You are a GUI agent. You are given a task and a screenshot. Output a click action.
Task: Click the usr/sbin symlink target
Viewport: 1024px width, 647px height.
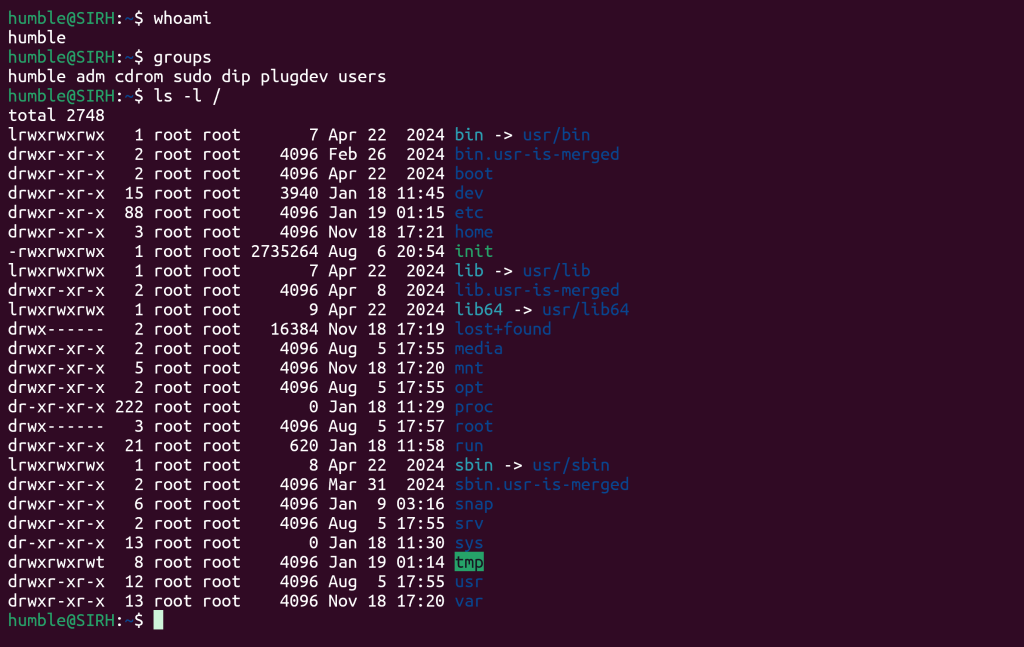point(570,465)
